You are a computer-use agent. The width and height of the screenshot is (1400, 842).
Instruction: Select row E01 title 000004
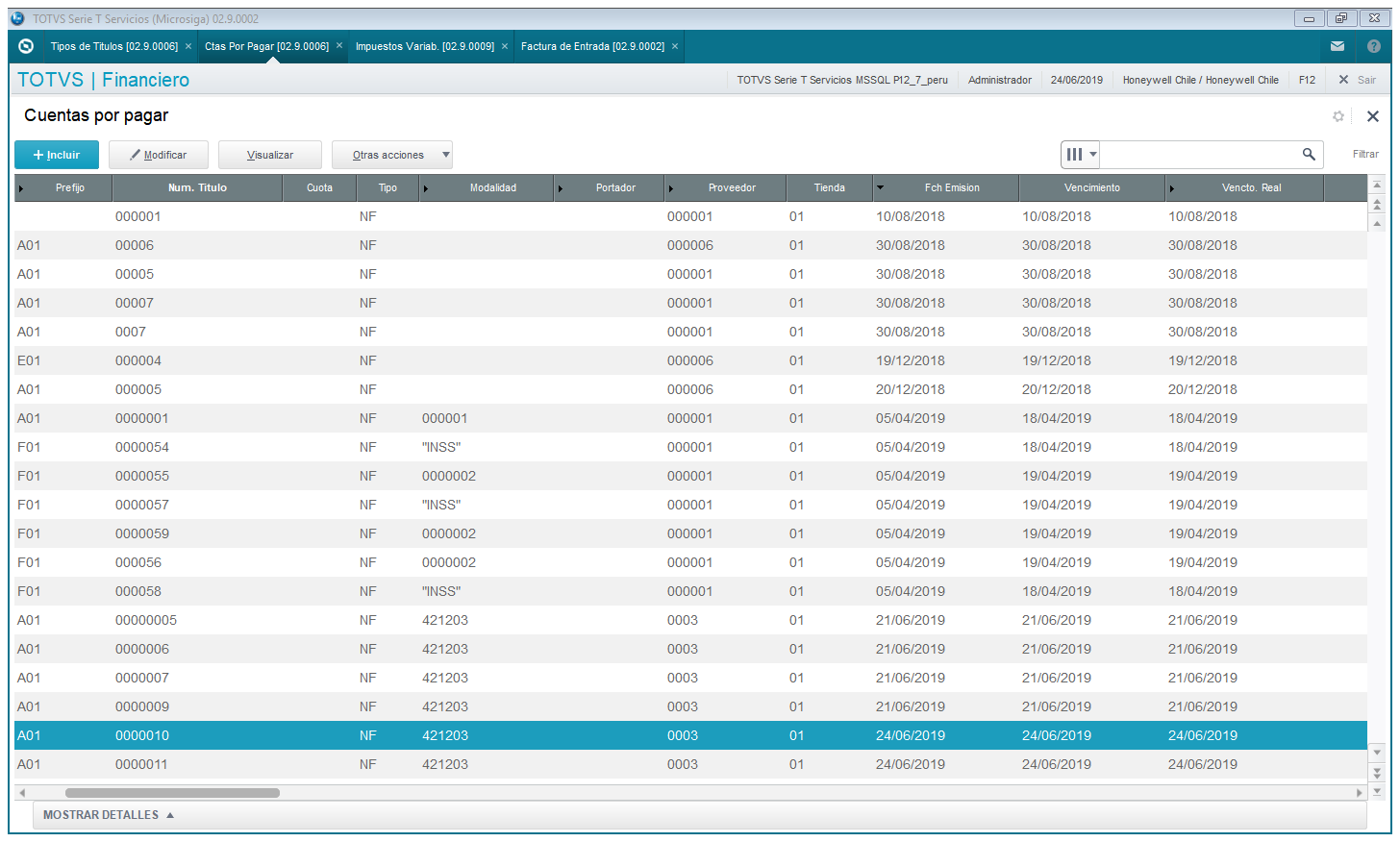690,360
